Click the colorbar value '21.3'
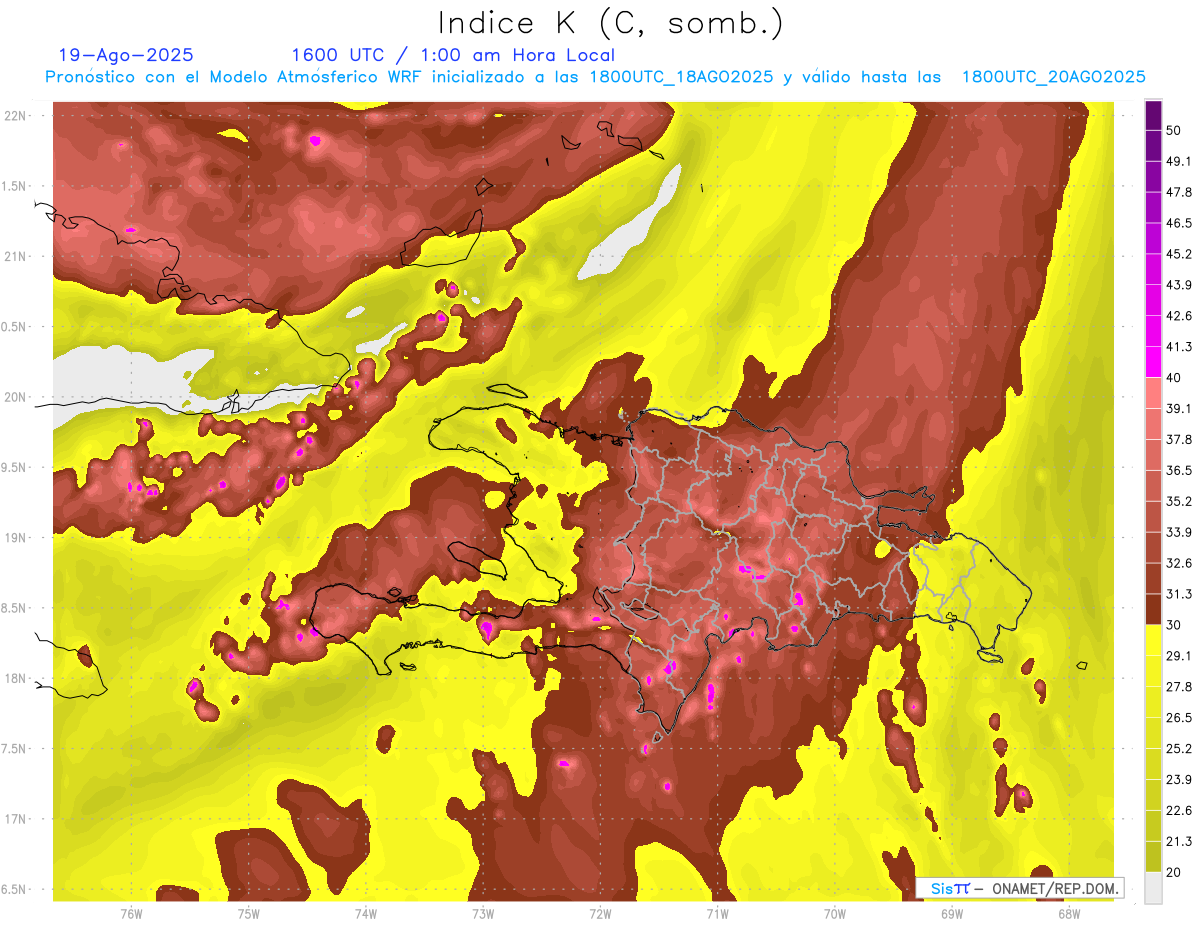Viewport: 1200px width, 927px height. pyautogui.click(x=1180, y=842)
